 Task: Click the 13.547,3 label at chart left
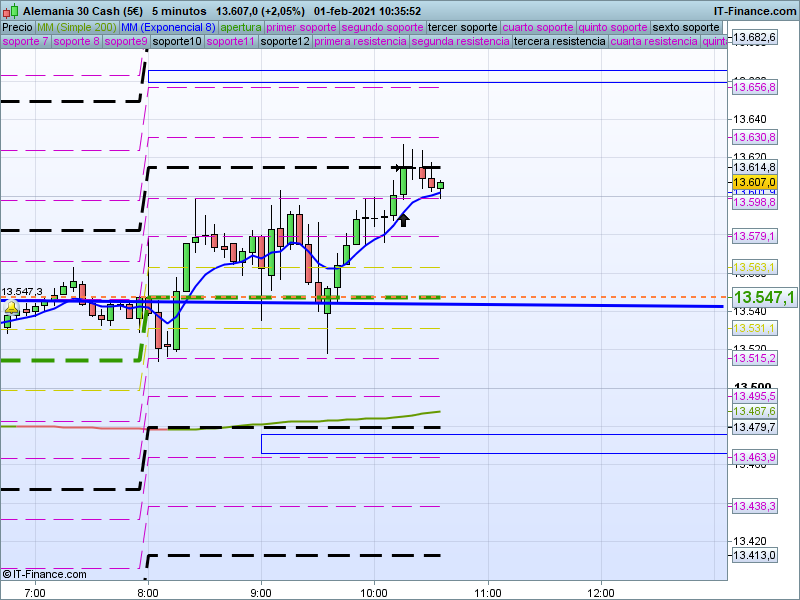[22, 292]
